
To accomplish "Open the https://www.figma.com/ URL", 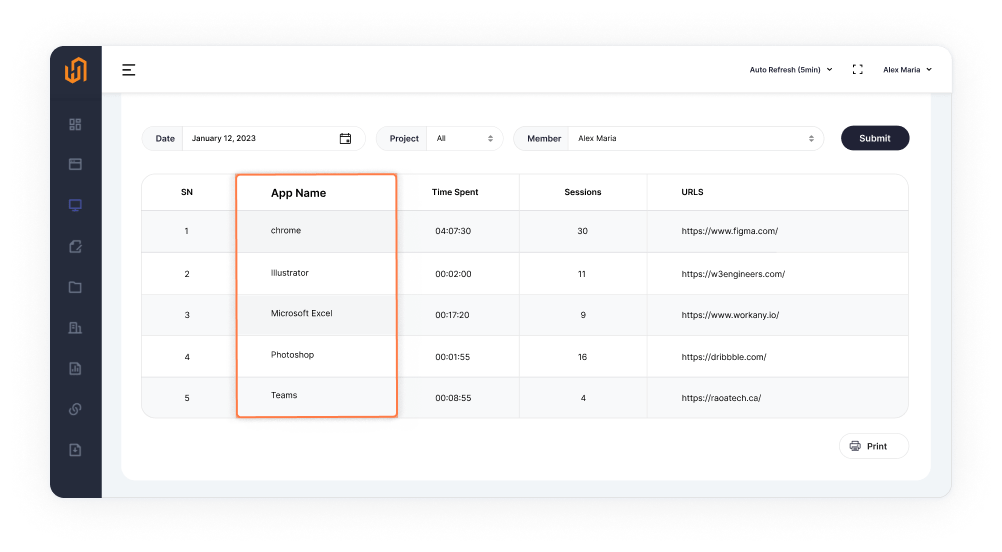I will click(729, 231).
